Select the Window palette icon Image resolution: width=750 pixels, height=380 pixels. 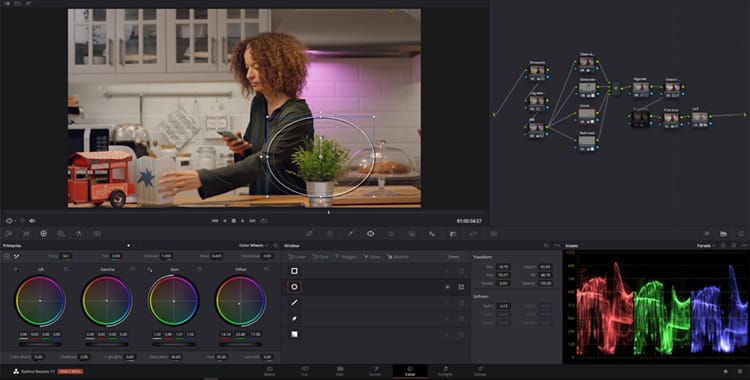pos(370,234)
